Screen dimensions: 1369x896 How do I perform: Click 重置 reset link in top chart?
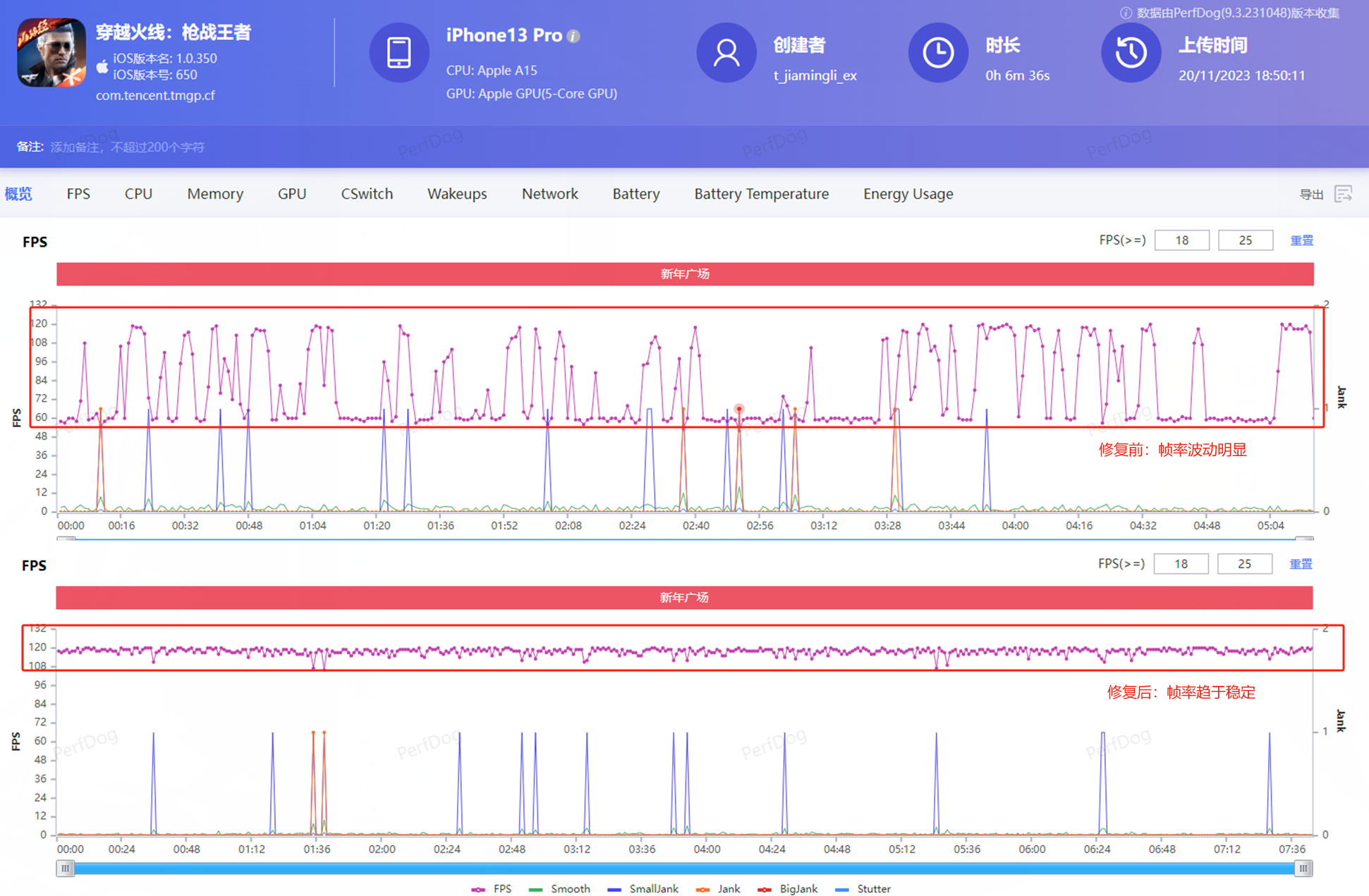coord(1302,240)
